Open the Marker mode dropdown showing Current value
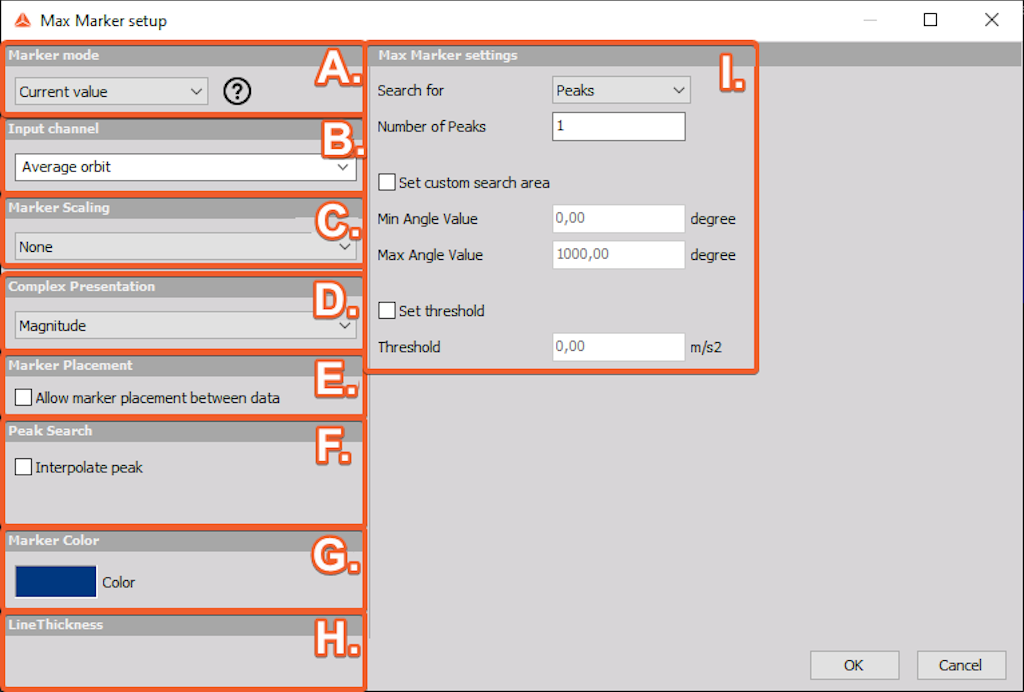The width and height of the screenshot is (1024, 692). (x=111, y=91)
